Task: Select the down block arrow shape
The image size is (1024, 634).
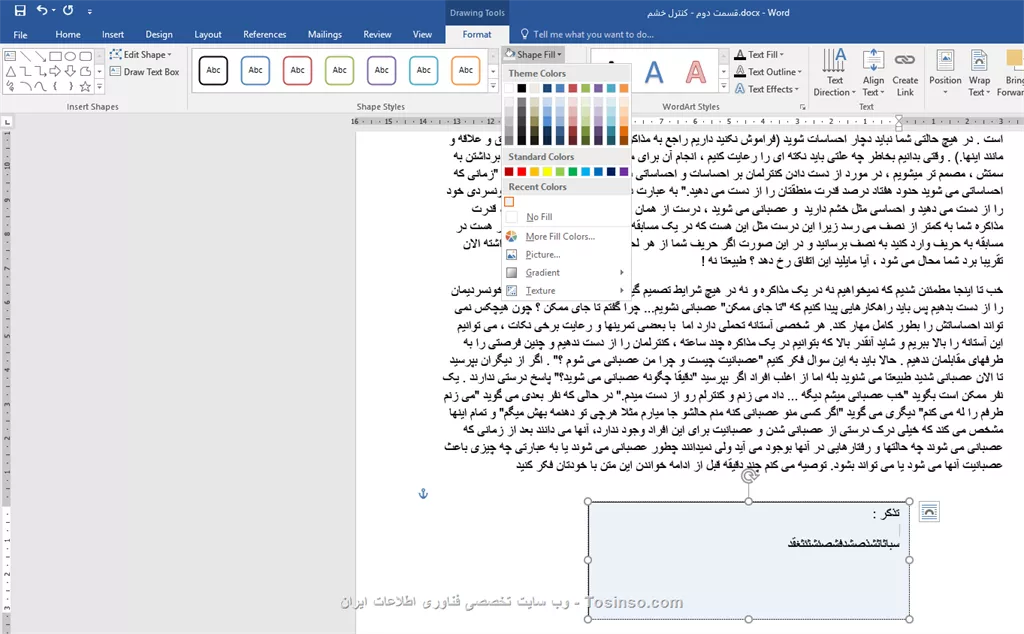Action: (x=71, y=71)
